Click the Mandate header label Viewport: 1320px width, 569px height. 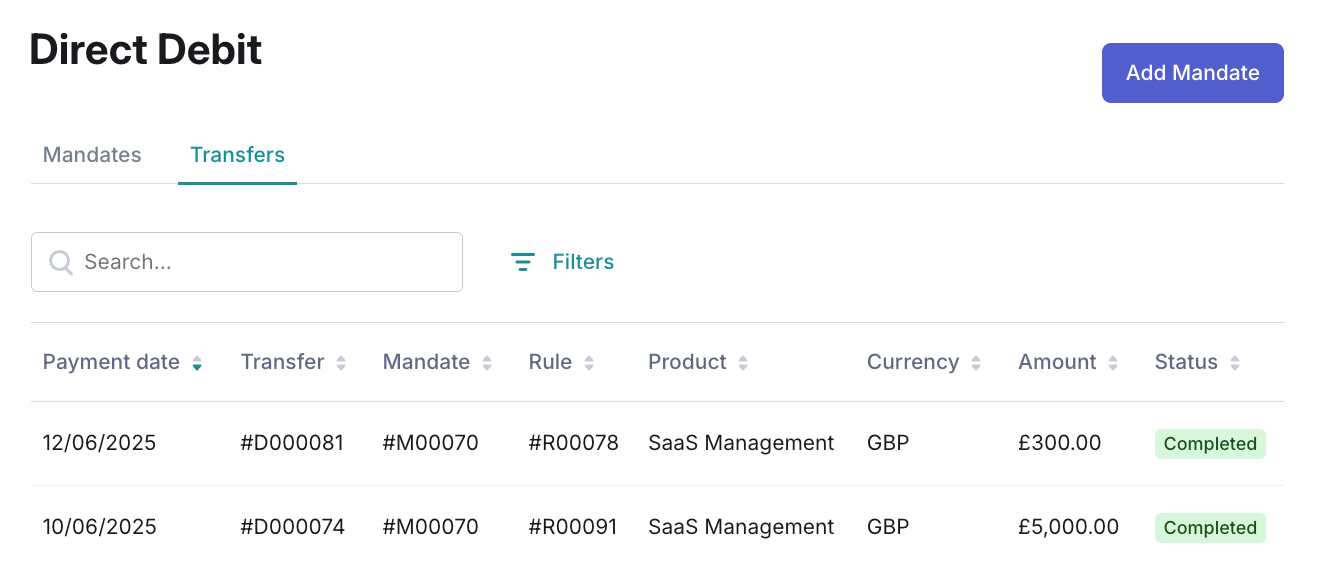pos(426,362)
